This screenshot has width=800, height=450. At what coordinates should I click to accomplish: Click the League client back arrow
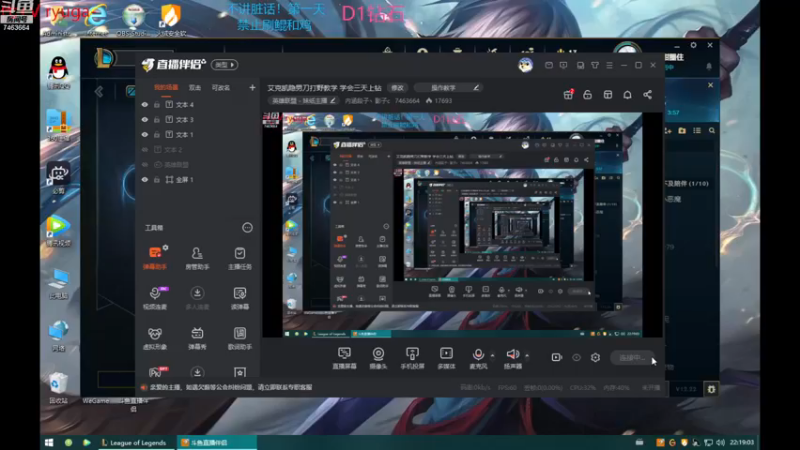tap(99, 91)
